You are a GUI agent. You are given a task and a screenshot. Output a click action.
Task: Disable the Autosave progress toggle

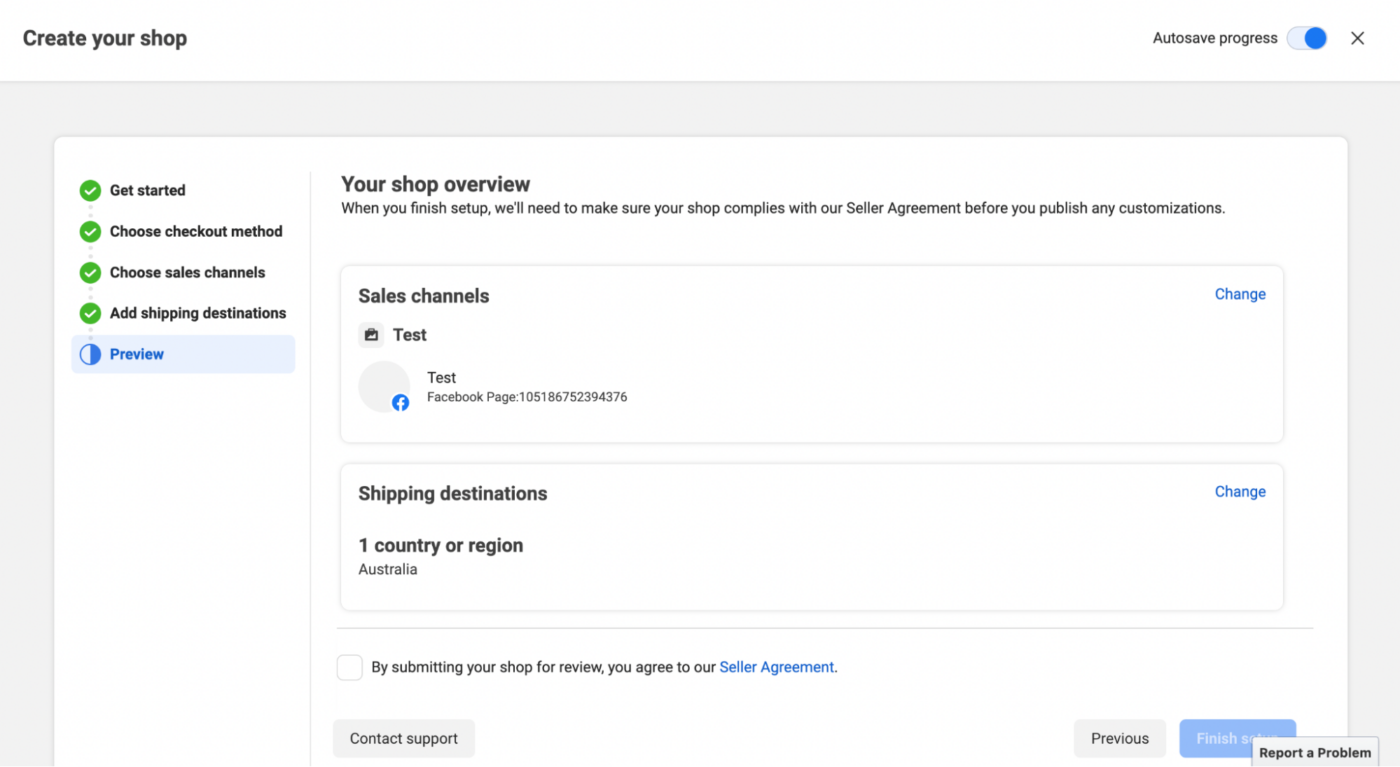click(x=1306, y=37)
